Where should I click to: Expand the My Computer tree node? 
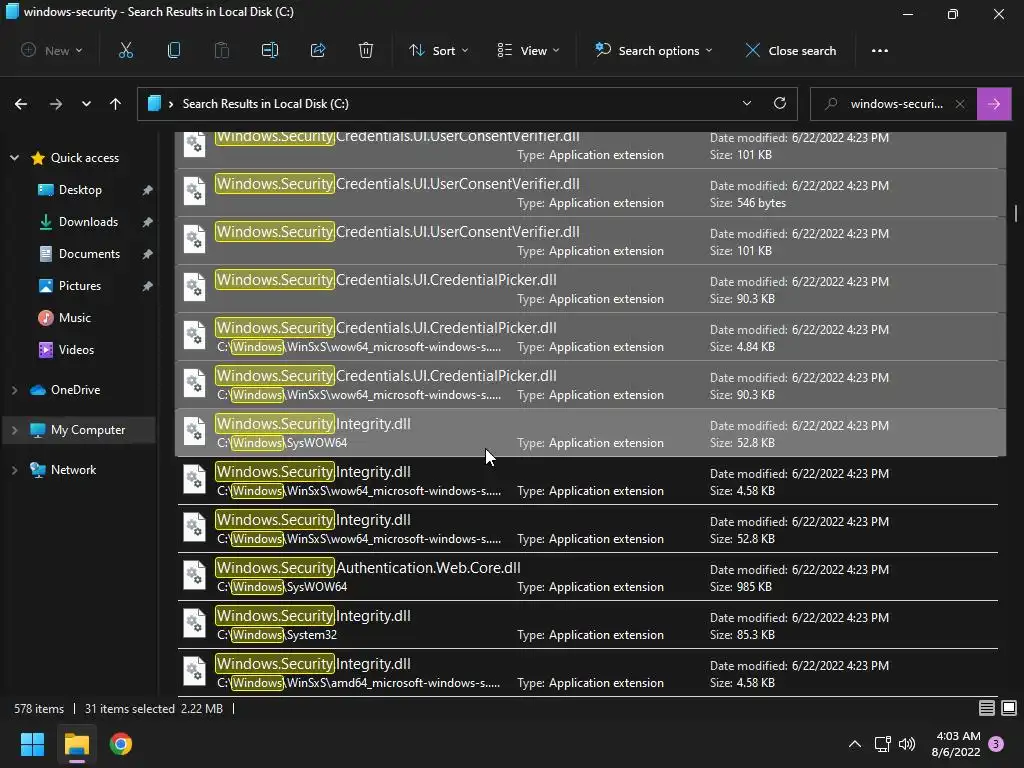coord(14,430)
